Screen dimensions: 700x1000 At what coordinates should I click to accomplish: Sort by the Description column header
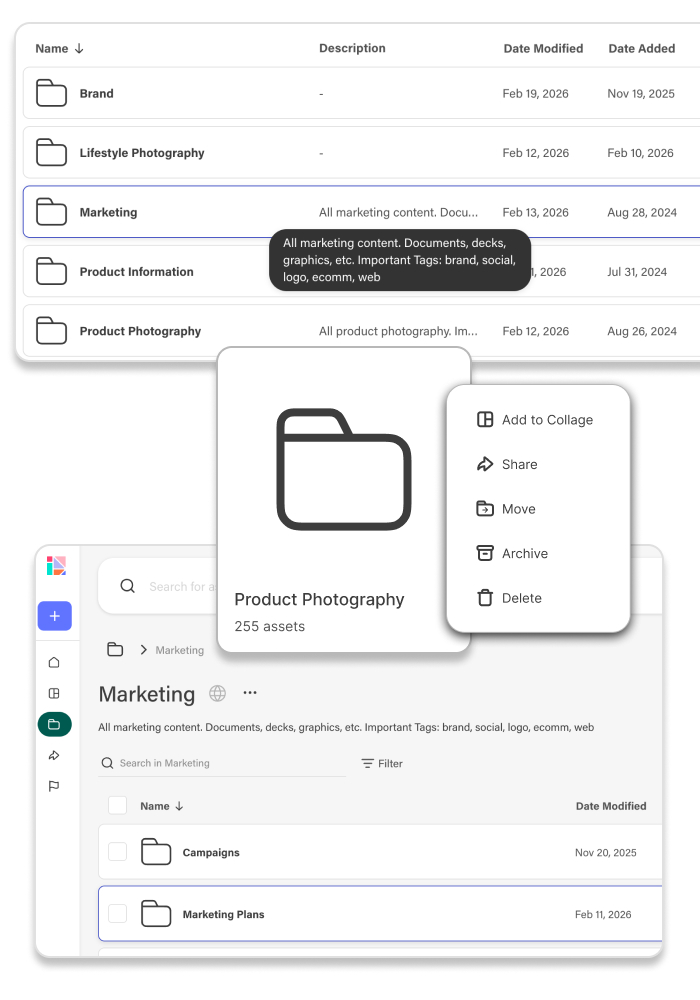tap(352, 48)
